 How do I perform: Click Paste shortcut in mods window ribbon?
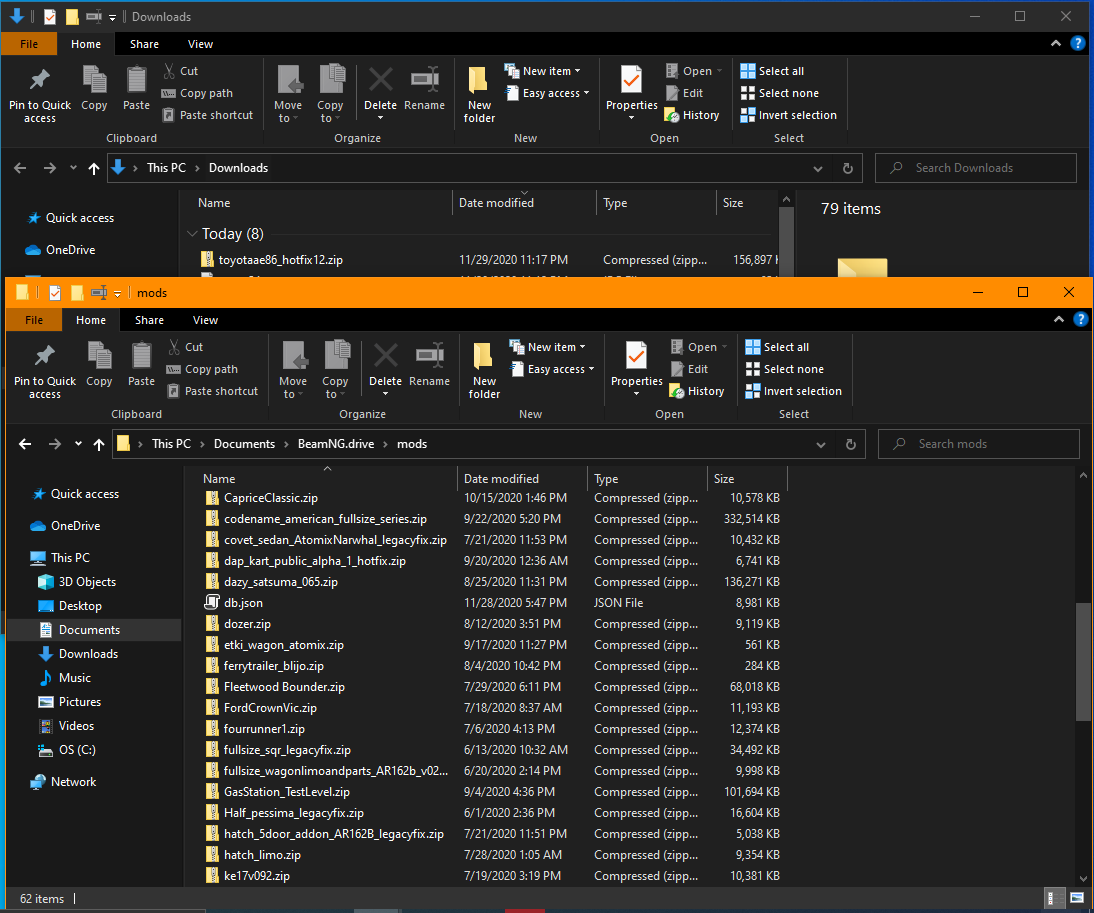[213, 391]
